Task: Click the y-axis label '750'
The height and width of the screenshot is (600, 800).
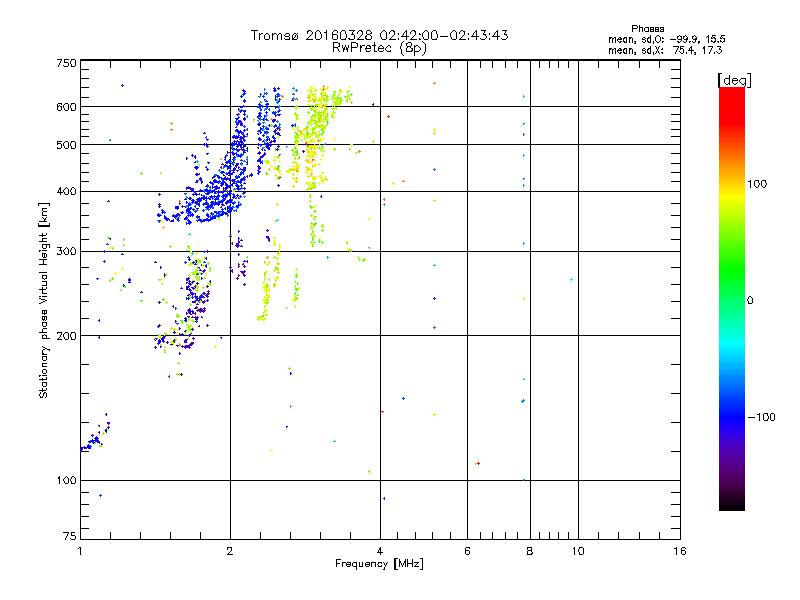Action: click(66, 63)
